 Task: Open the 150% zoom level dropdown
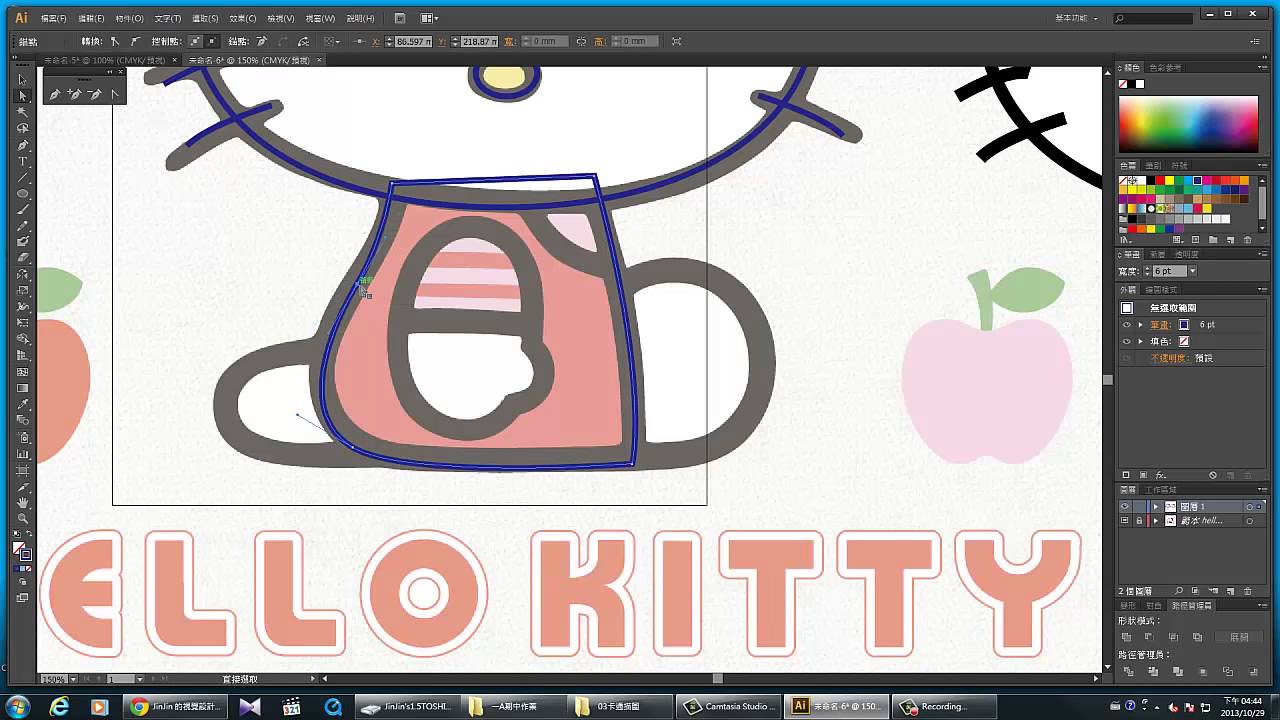(74, 679)
